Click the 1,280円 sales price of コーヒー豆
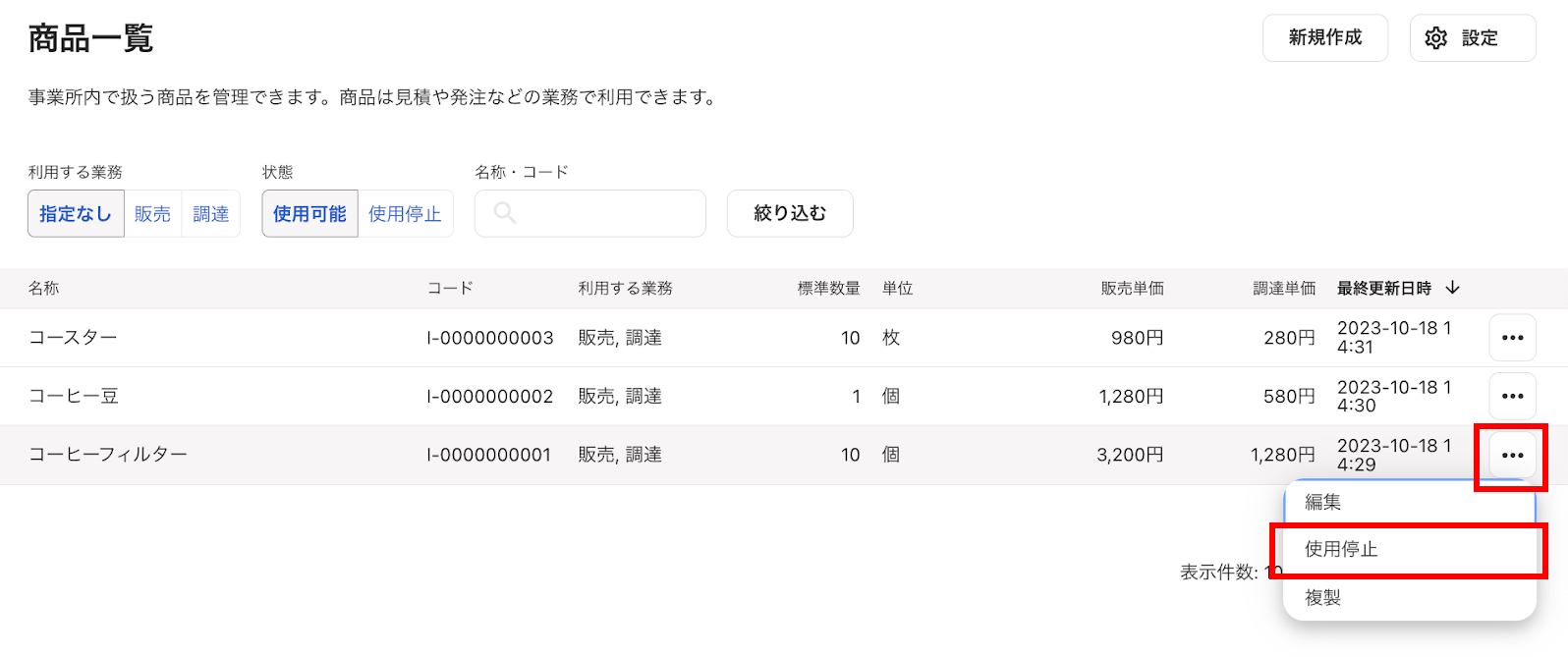 pyautogui.click(x=1131, y=397)
